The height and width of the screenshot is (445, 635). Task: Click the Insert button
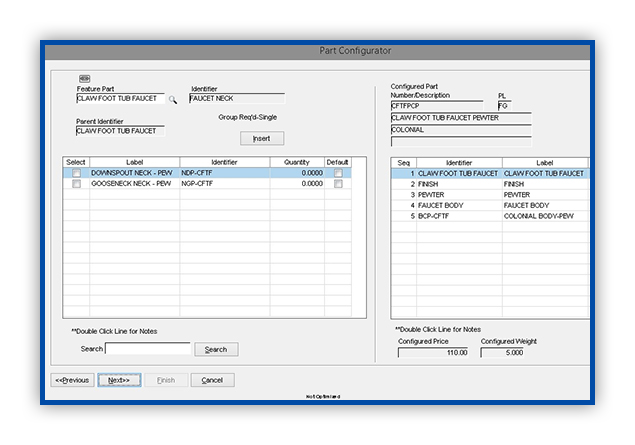[262, 138]
